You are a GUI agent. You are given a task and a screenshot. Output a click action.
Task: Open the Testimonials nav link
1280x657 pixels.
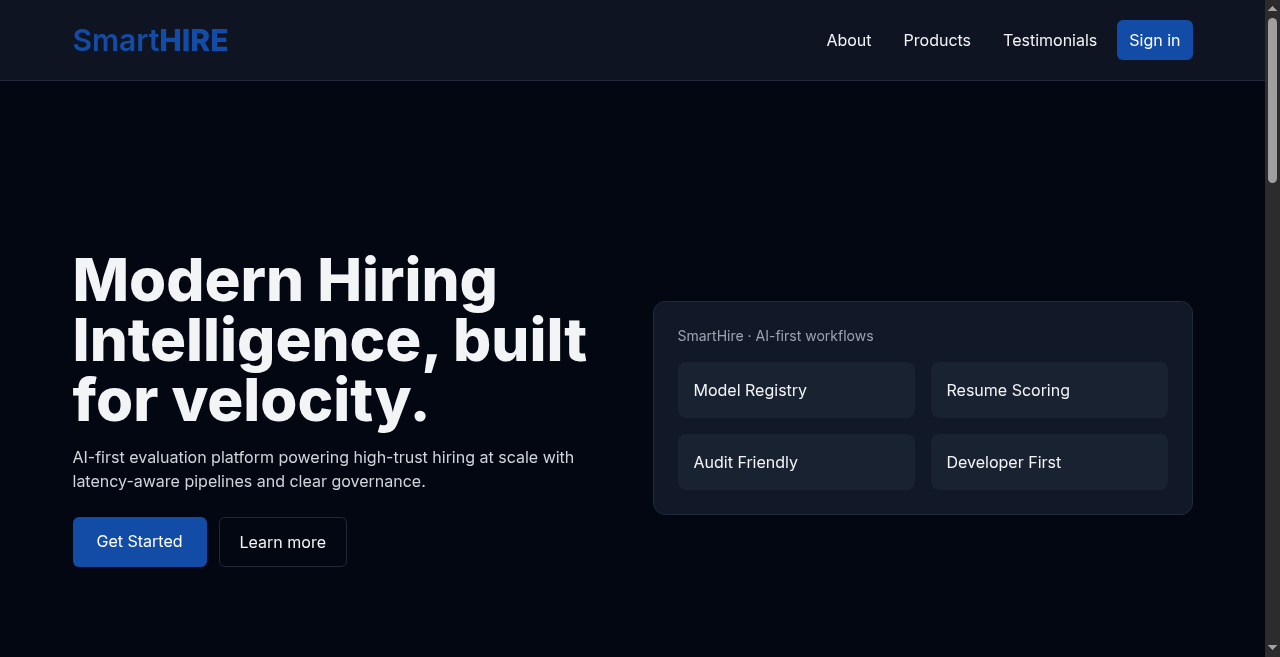click(x=1050, y=40)
